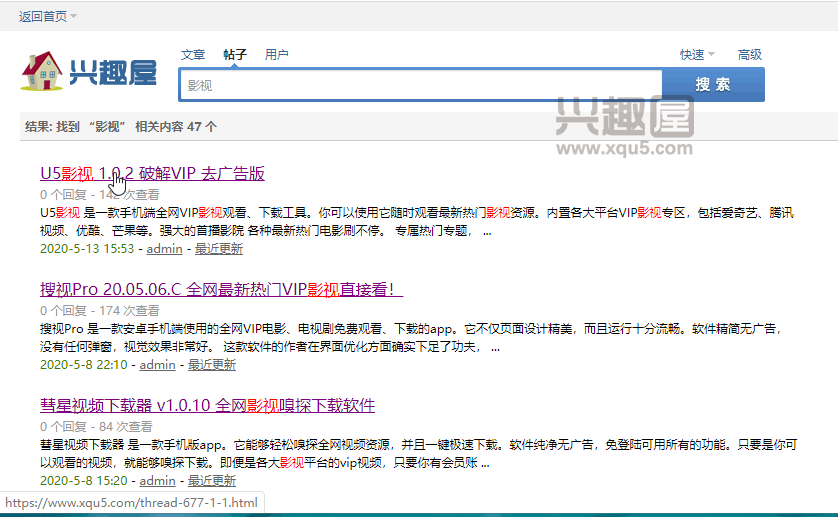Open the 彗星视频下载器 v1.0.10 post

pyautogui.click(x=207, y=405)
